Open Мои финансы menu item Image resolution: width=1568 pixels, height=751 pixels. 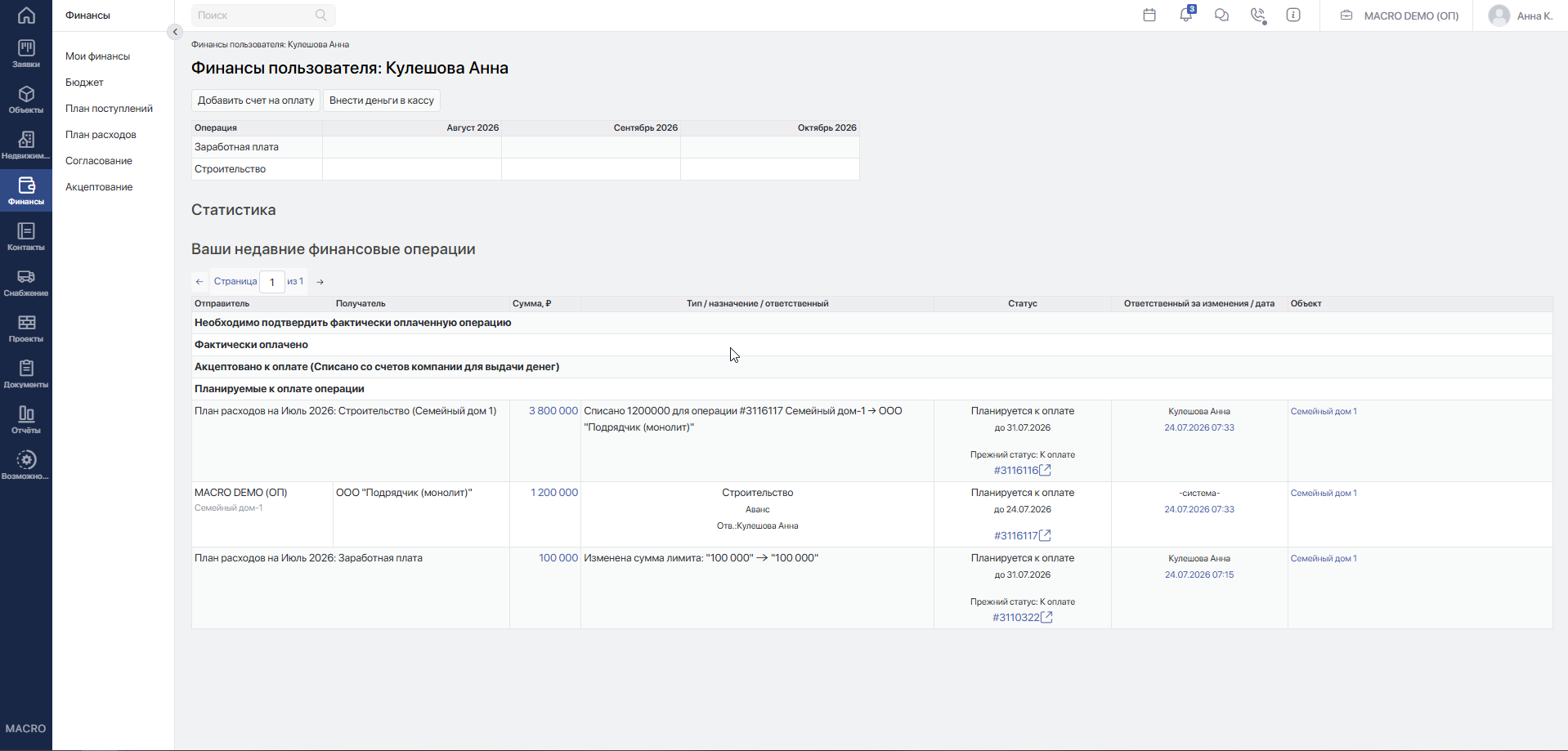click(x=98, y=56)
